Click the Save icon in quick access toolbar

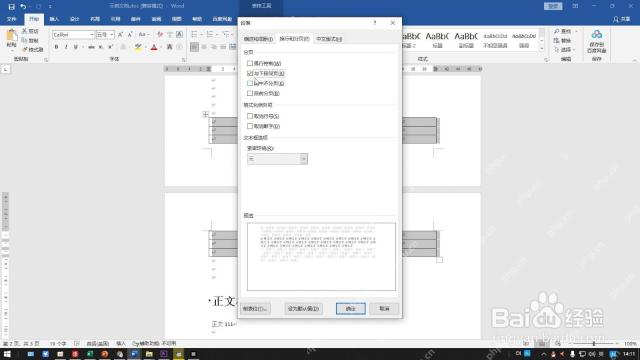coord(11,7)
